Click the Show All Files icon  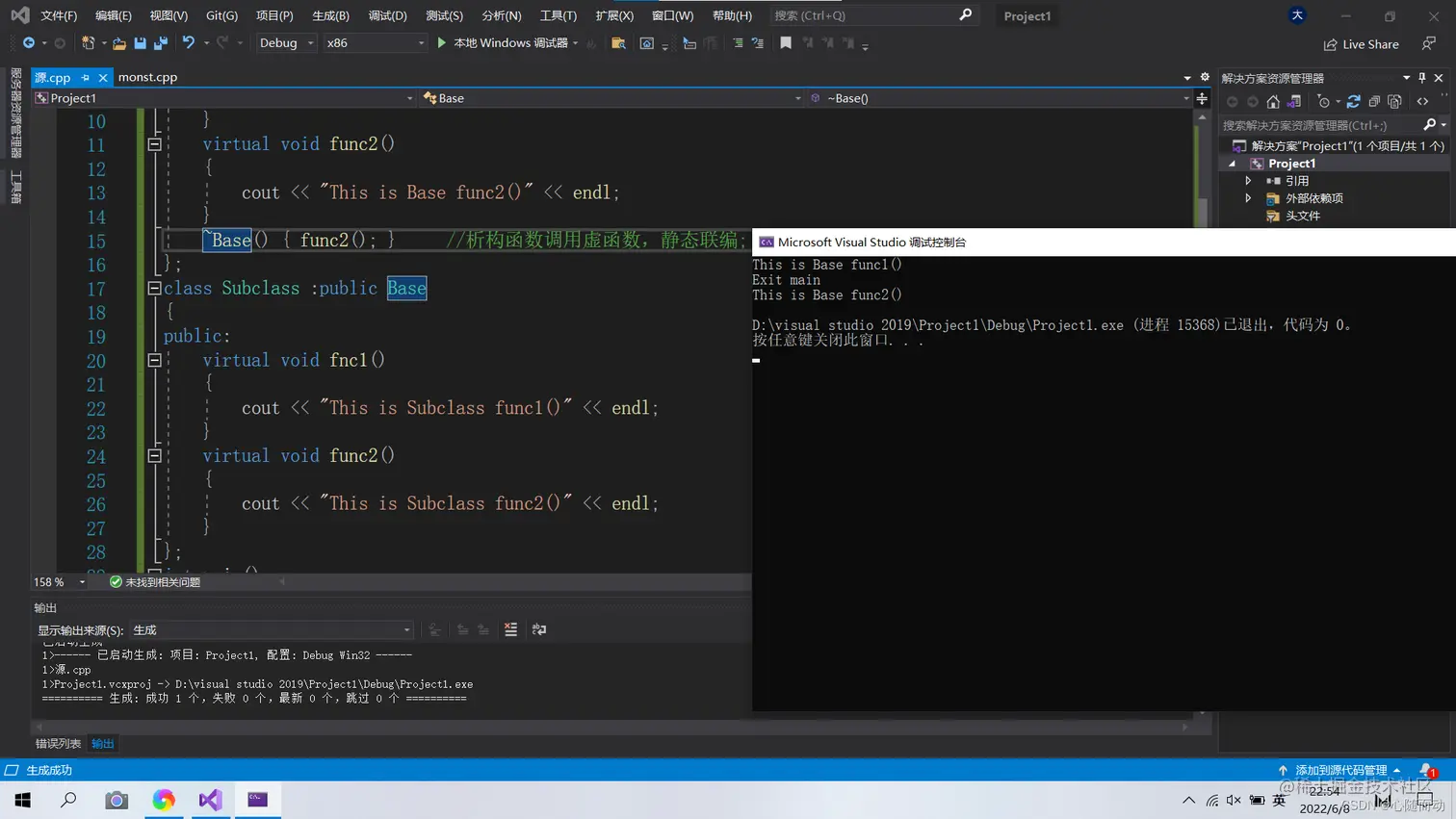tap(1394, 101)
